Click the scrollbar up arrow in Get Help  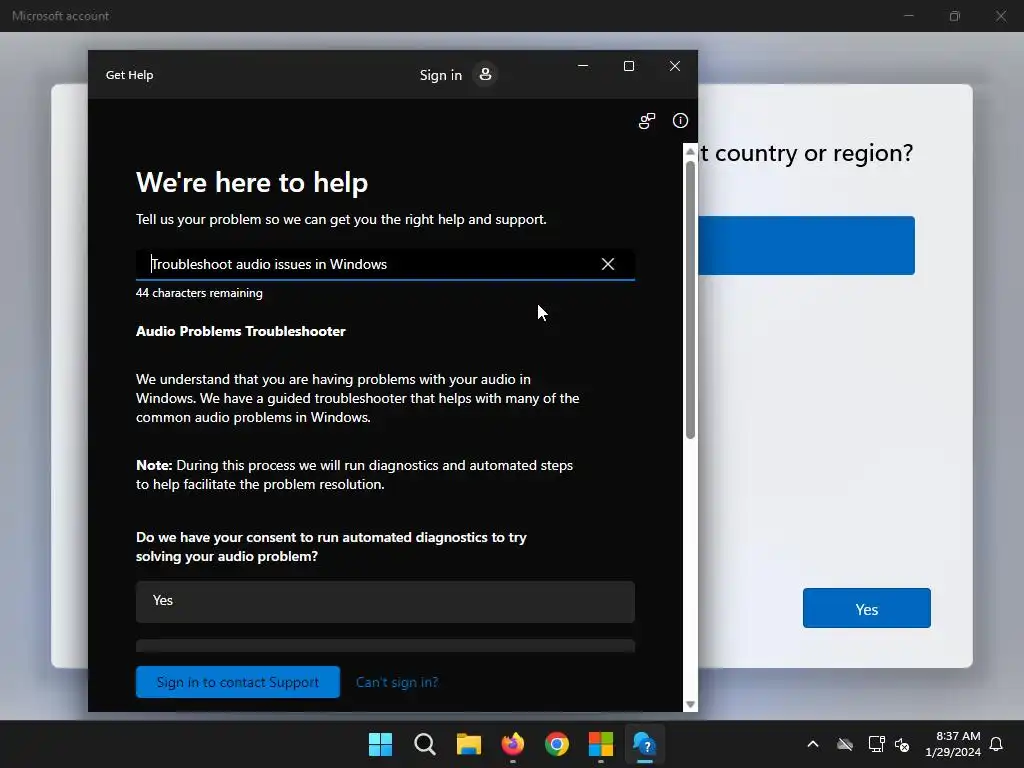point(690,152)
